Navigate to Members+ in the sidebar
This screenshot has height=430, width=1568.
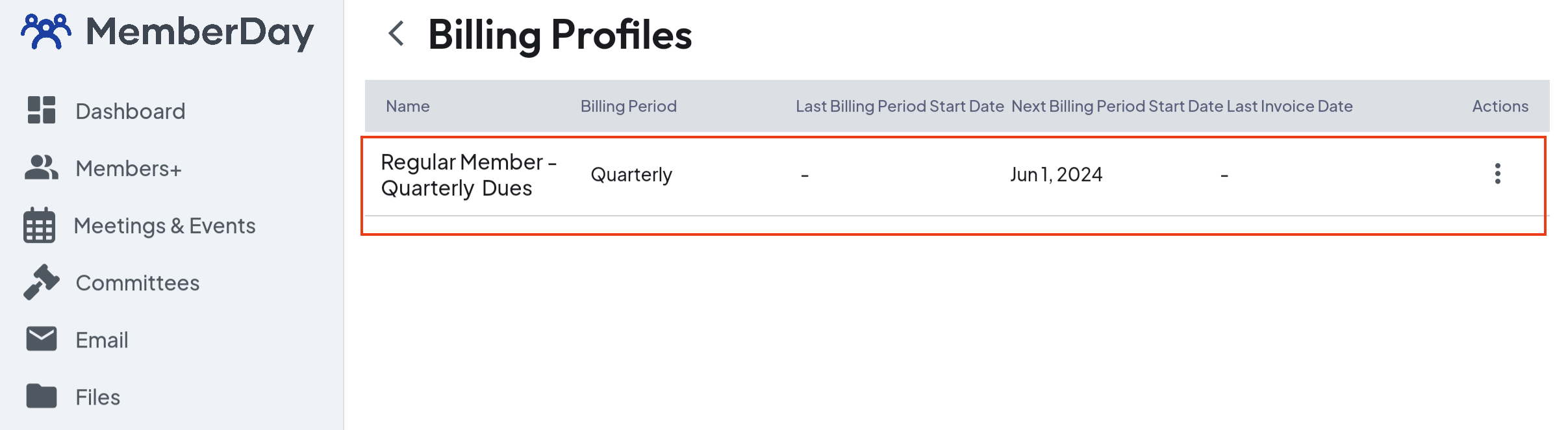[x=128, y=169]
